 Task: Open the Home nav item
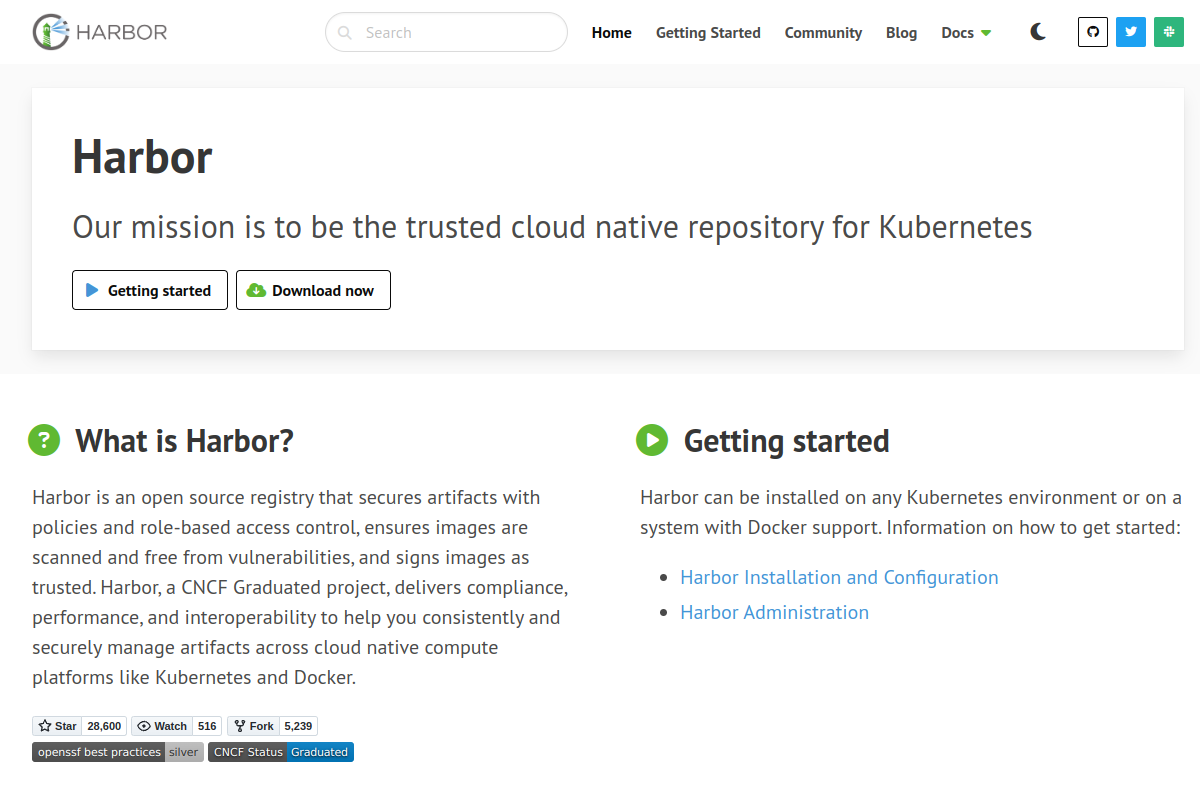[611, 33]
